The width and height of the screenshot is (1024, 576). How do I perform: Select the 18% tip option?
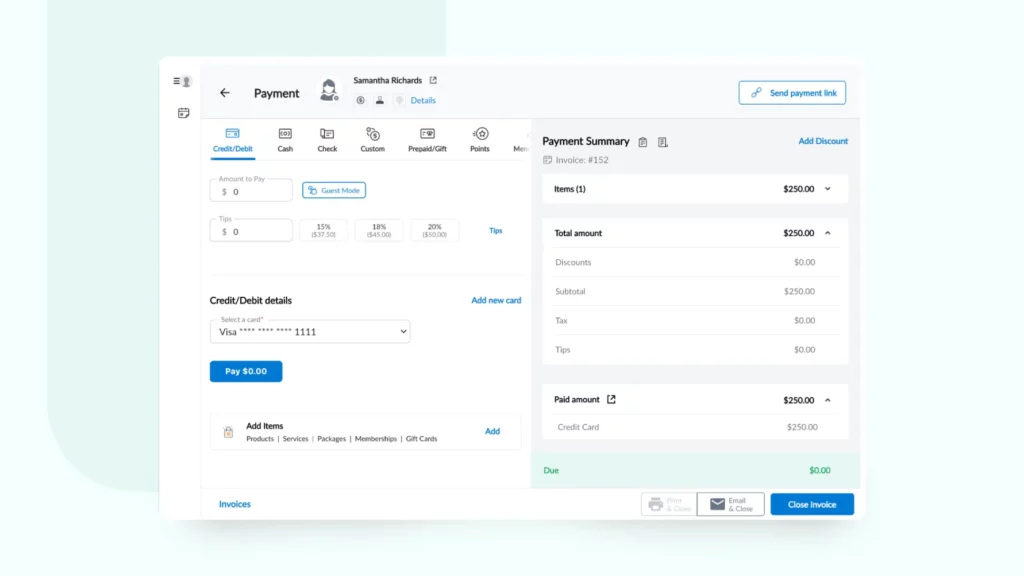(x=379, y=230)
